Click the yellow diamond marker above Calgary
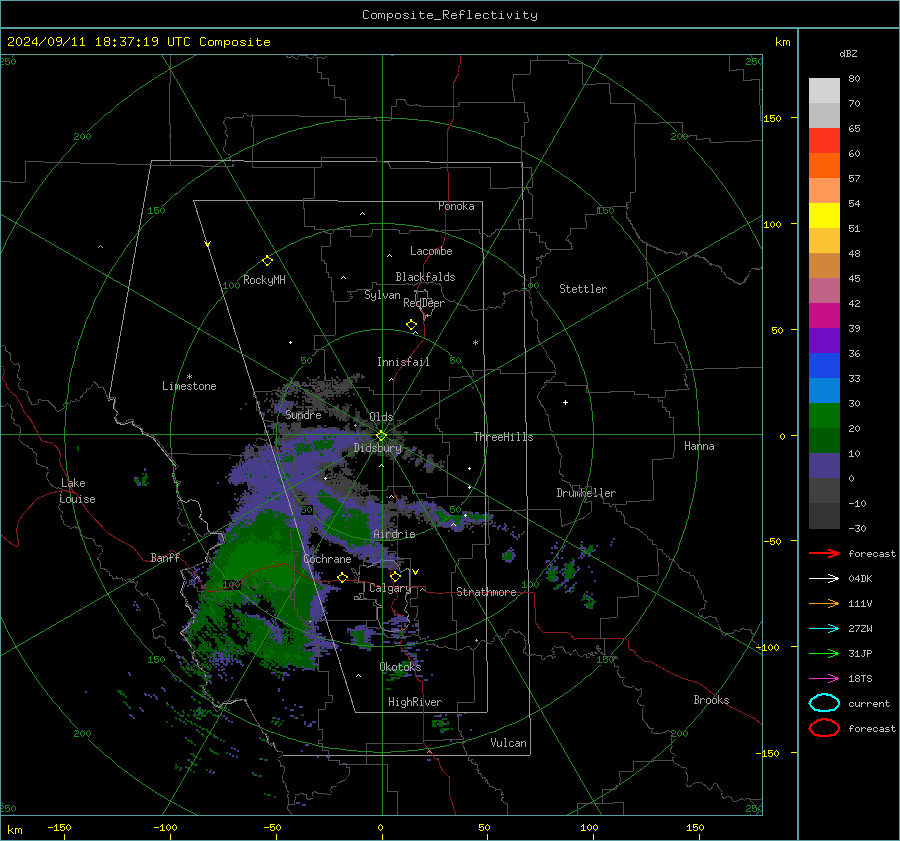Screen dimensions: 900x841 click(x=395, y=576)
